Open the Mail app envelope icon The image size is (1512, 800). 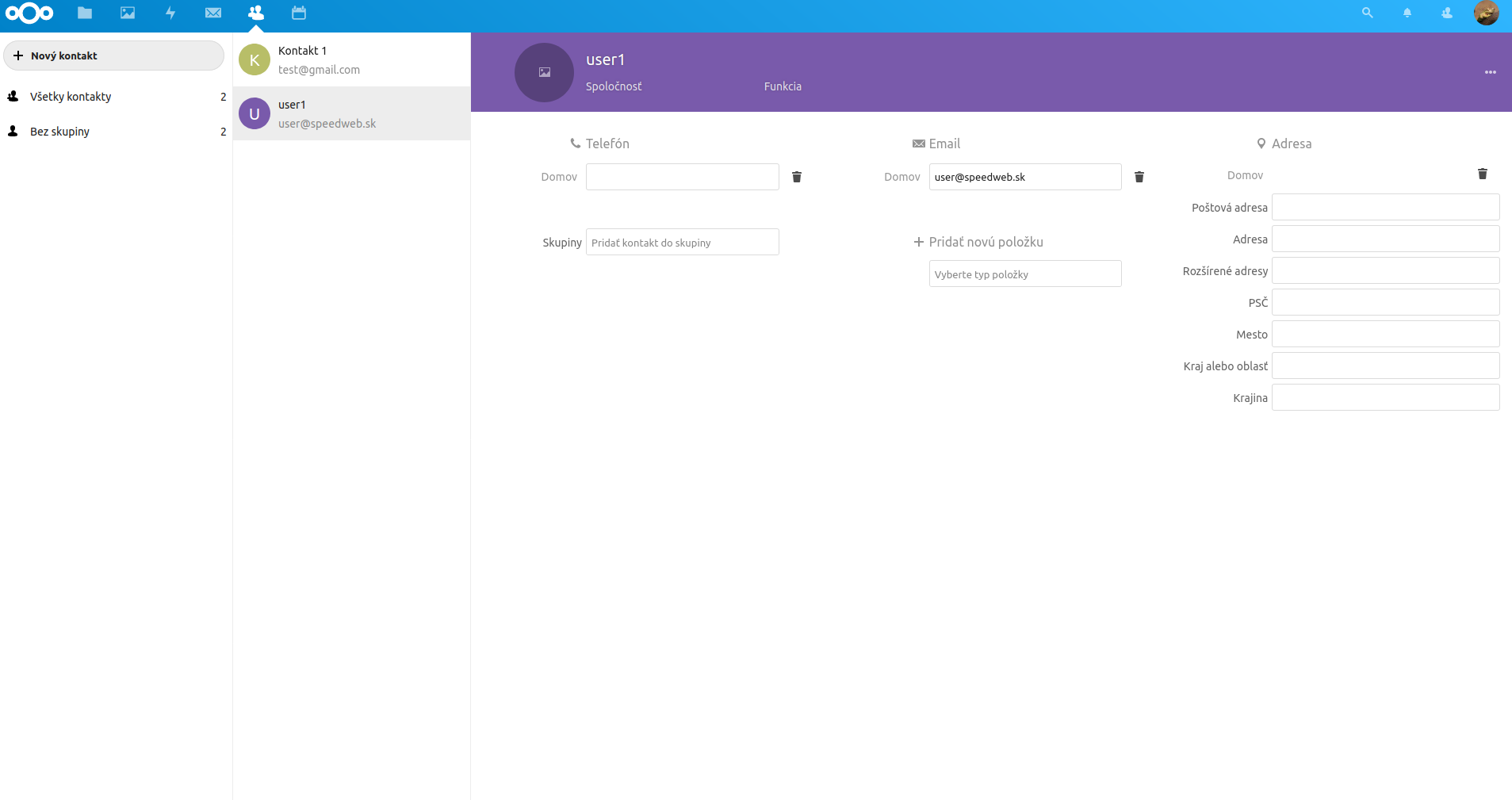click(213, 13)
